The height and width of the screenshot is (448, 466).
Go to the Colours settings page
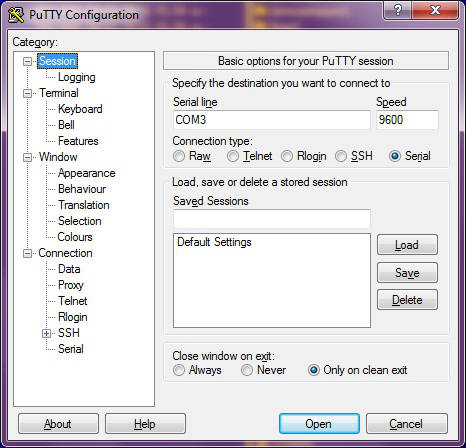(75, 237)
